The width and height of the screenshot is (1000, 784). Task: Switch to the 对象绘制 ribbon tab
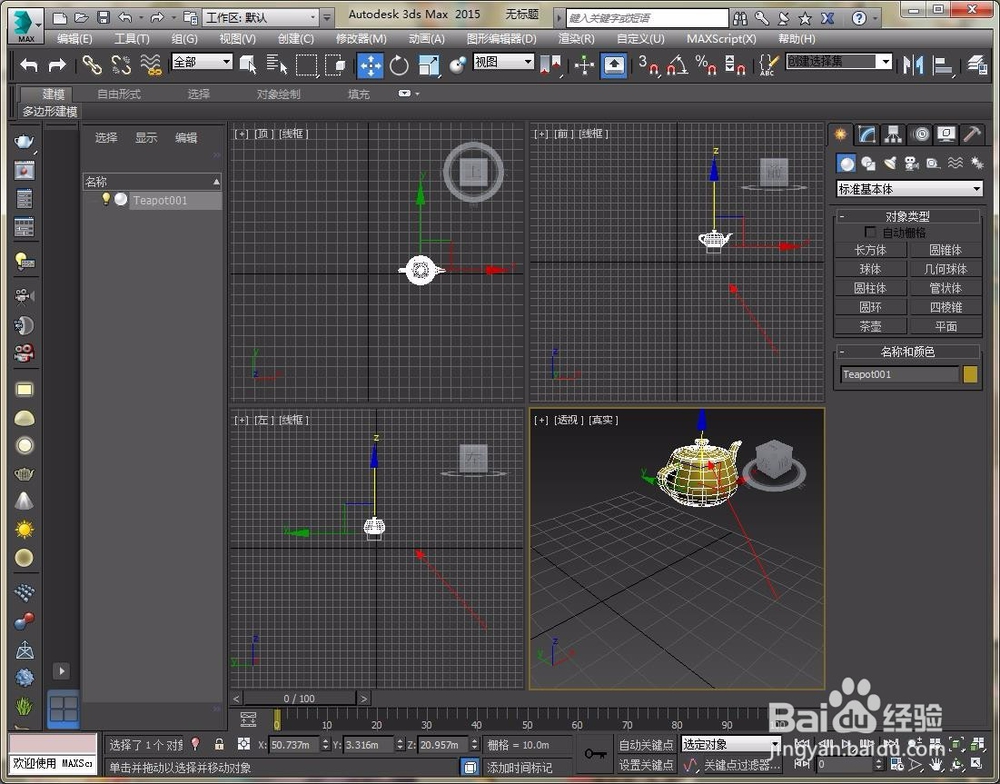[x=278, y=94]
